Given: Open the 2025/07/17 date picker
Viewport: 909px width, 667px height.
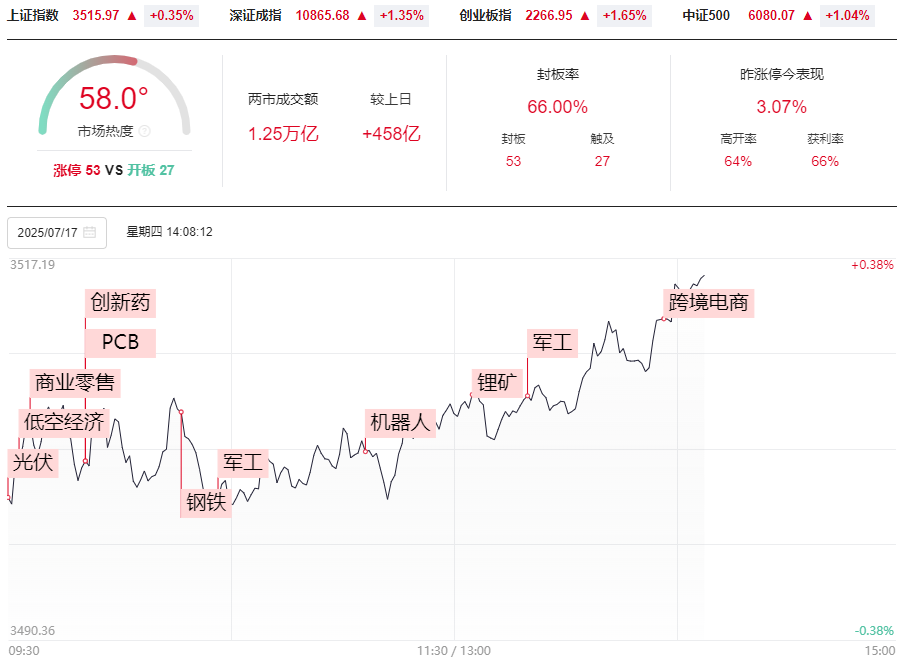Looking at the screenshot, I should pos(57,233).
